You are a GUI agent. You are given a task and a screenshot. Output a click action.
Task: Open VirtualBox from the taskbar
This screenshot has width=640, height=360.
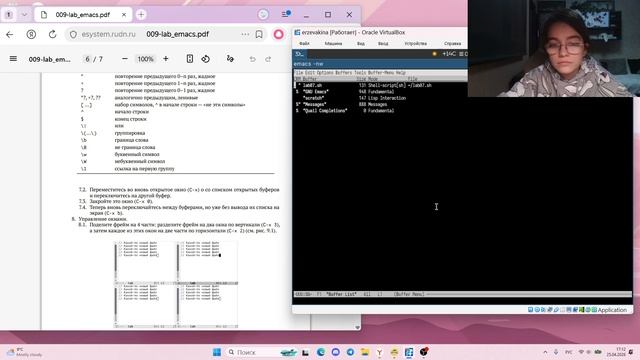click(409, 352)
